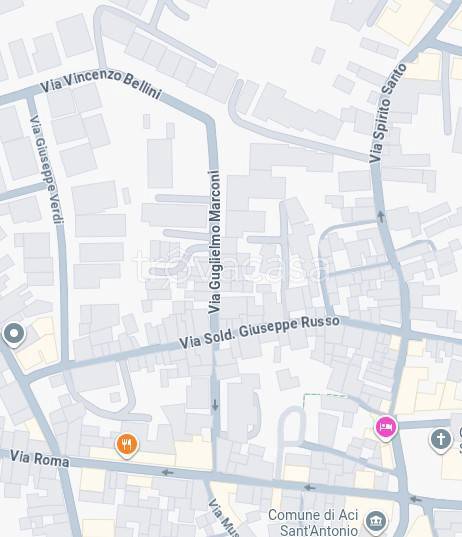Click the left arrow on road below hotel marker

coord(310,487)
